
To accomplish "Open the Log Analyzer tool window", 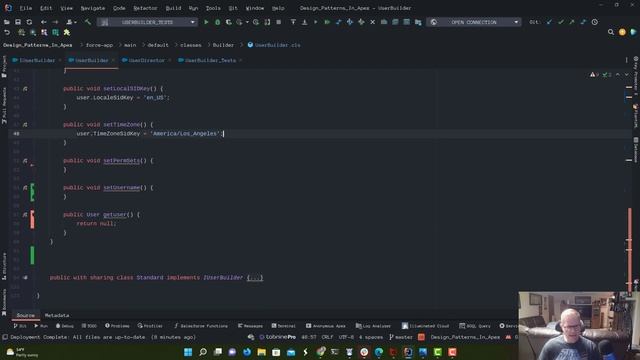I will point(373,326).
